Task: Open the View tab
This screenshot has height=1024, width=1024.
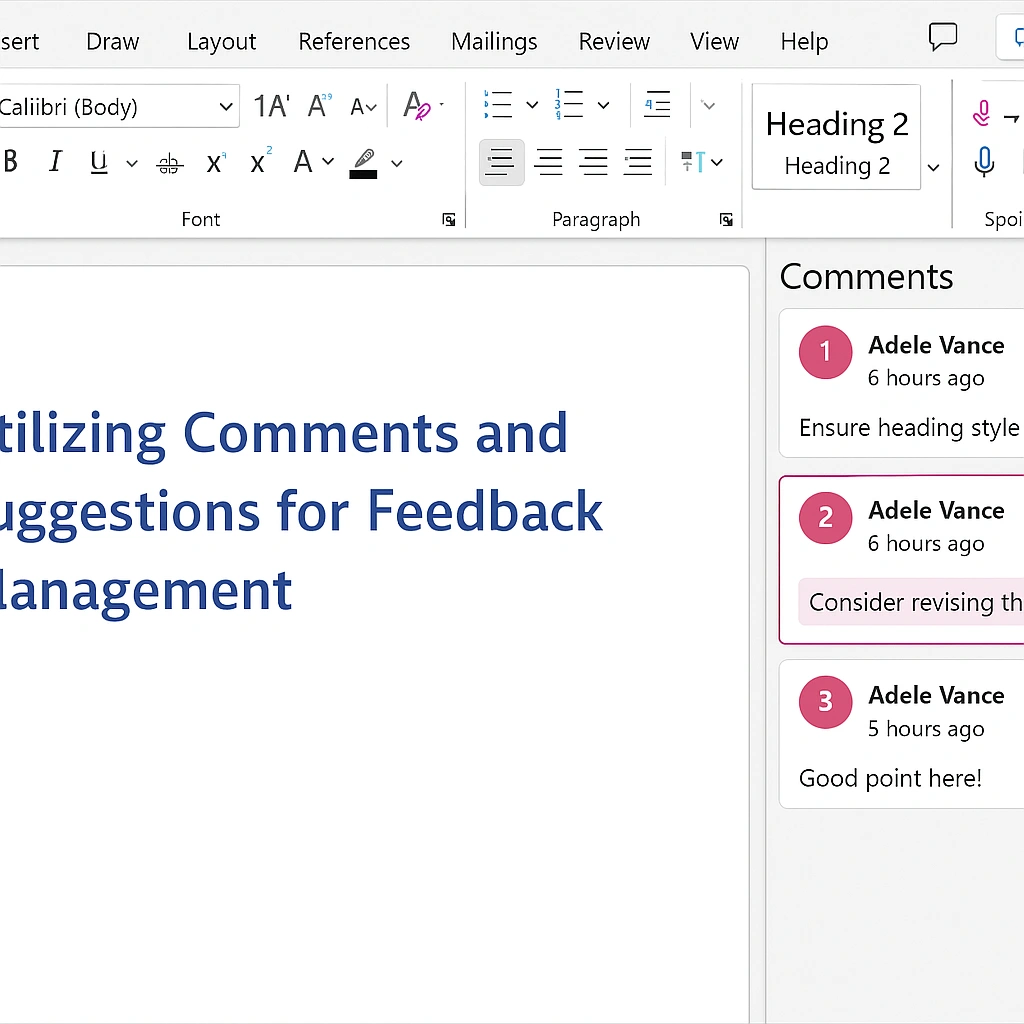Action: click(x=714, y=42)
